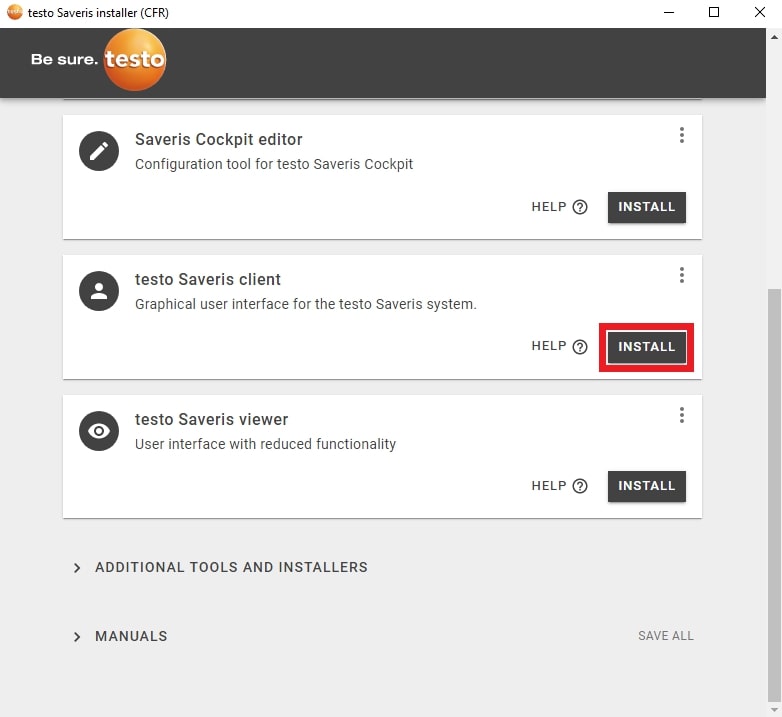
Task: Click Save All next to Manuals
Action: coord(665,636)
